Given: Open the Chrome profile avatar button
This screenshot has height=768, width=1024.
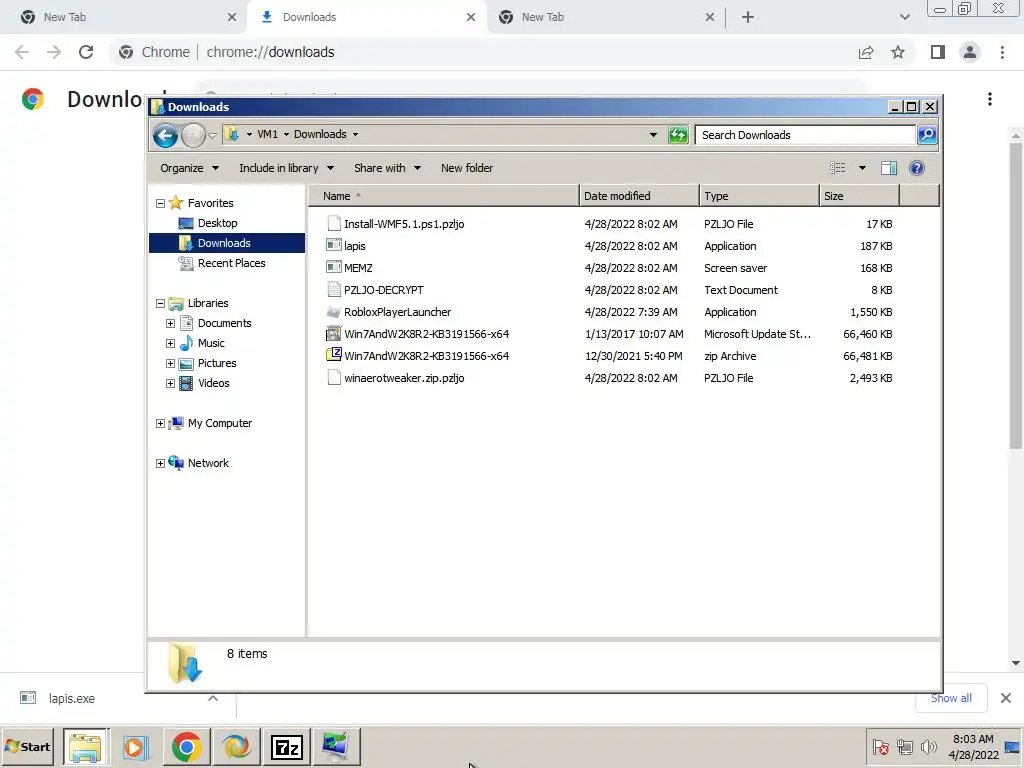Looking at the screenshot, I should (970, 52).
